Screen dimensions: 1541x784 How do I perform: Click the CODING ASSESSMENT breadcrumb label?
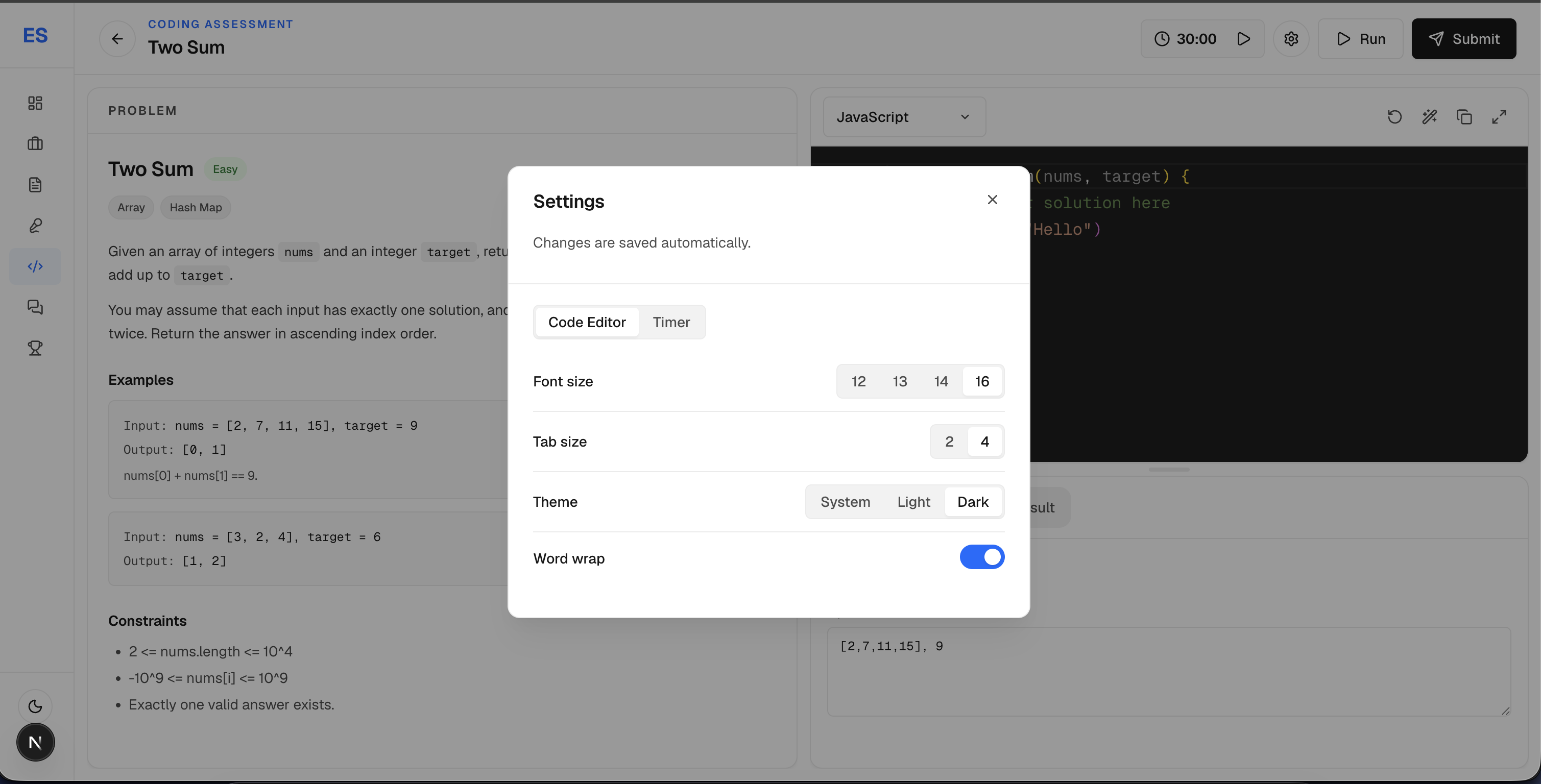point(221,24)
